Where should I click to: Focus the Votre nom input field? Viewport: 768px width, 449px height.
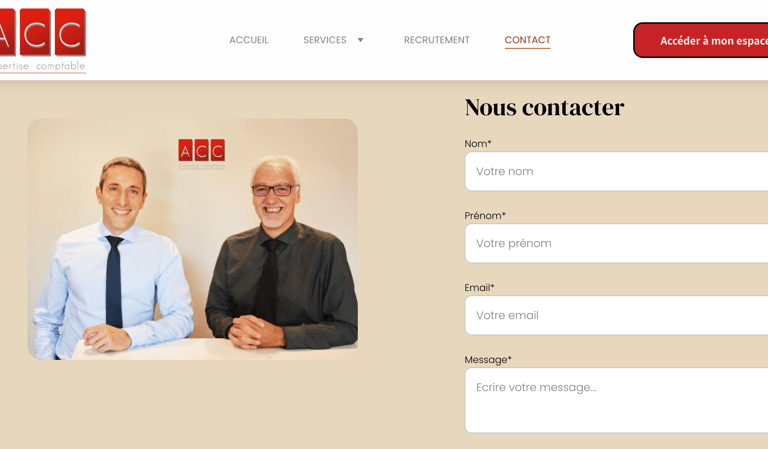pos(616,171)
